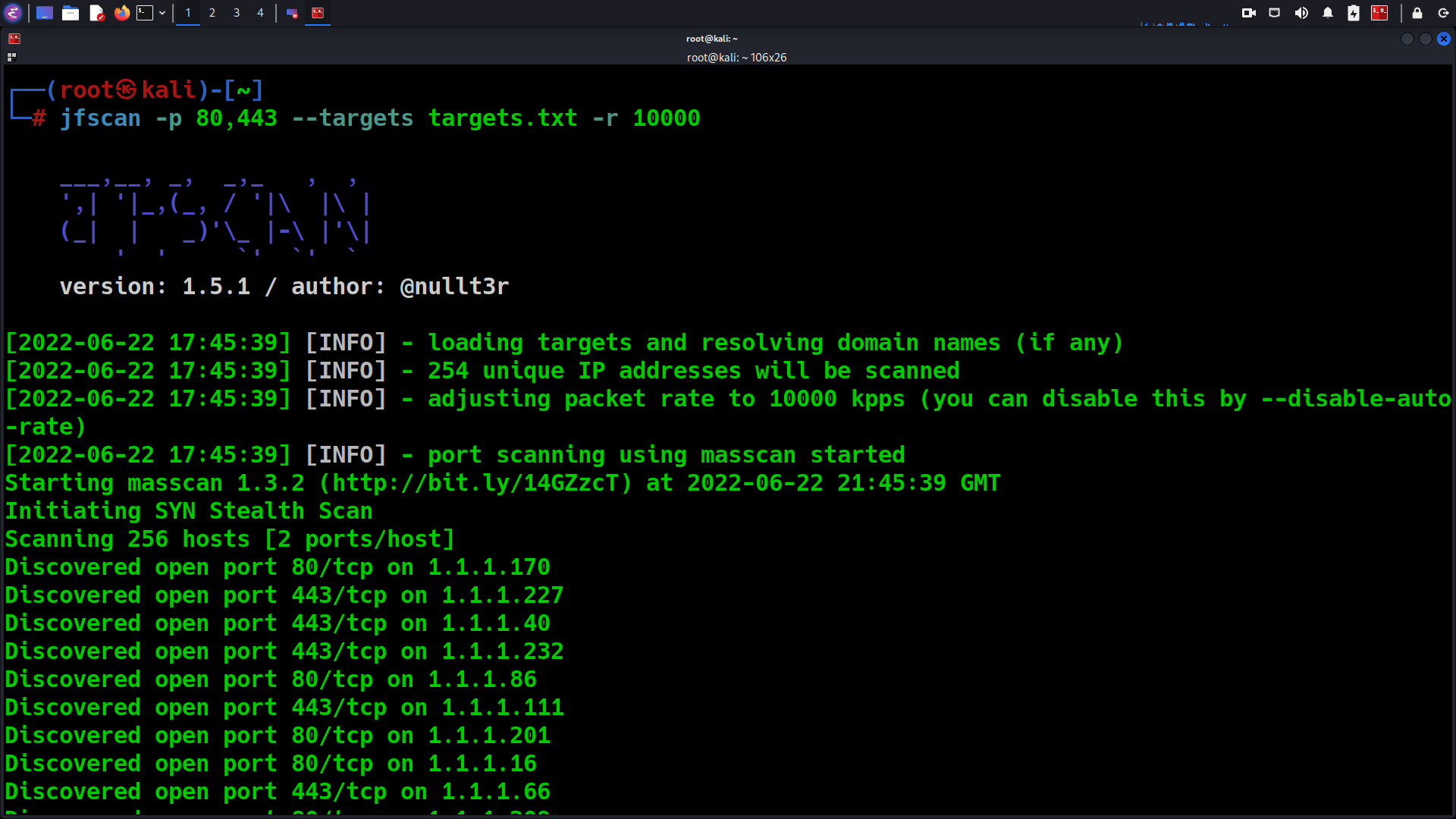Viewport: 1456px width, 819px height.
Task: Open the Terminator window menu icon in titlebar
Action: pyautogui.click(x=14, y=39)
